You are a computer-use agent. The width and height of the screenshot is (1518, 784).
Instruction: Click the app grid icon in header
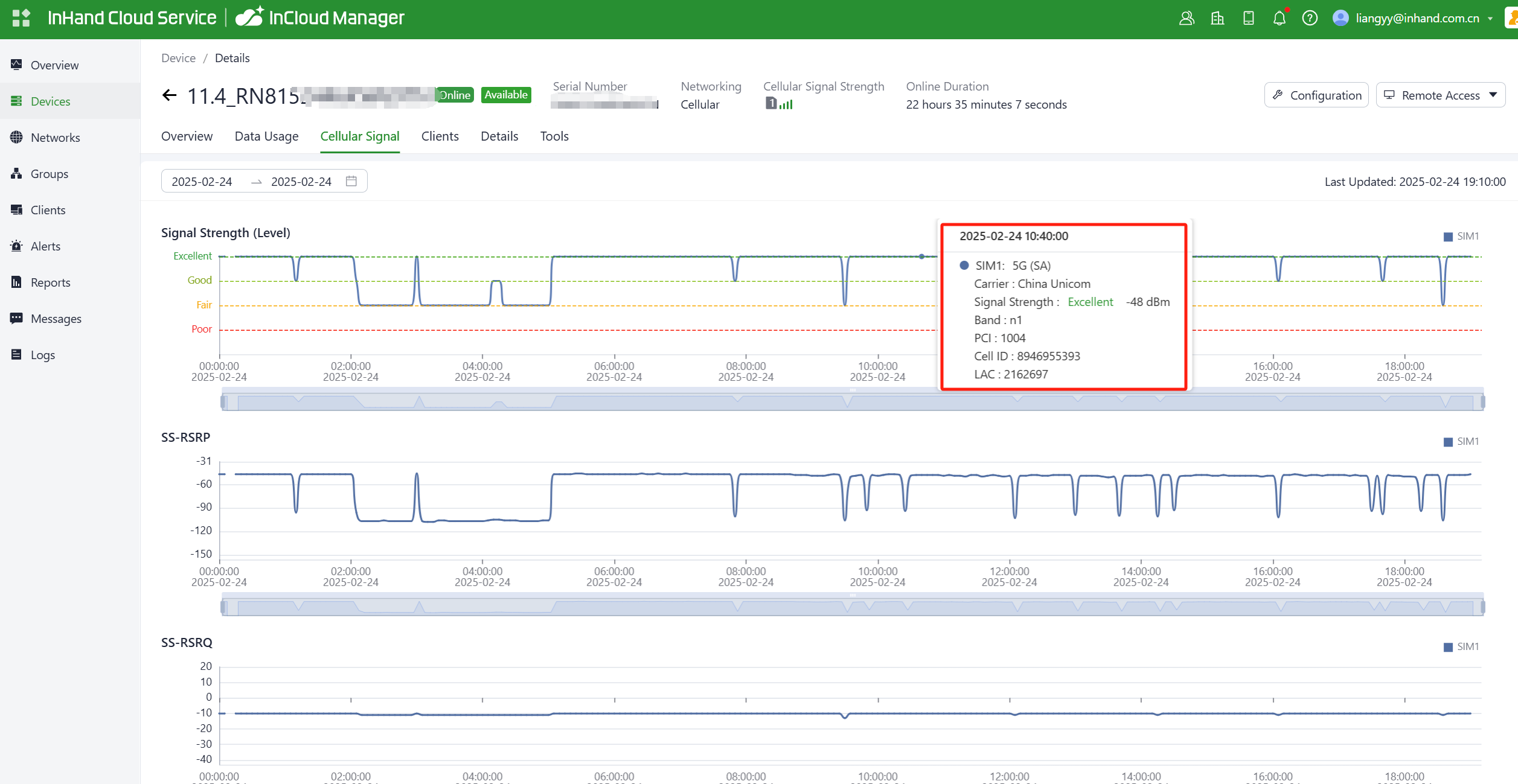(21, 18)
